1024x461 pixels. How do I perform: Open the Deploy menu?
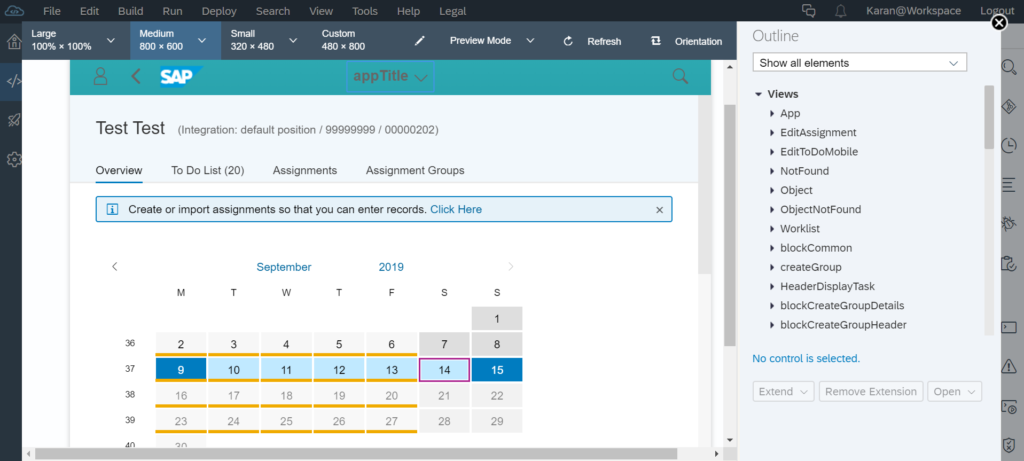219,11
